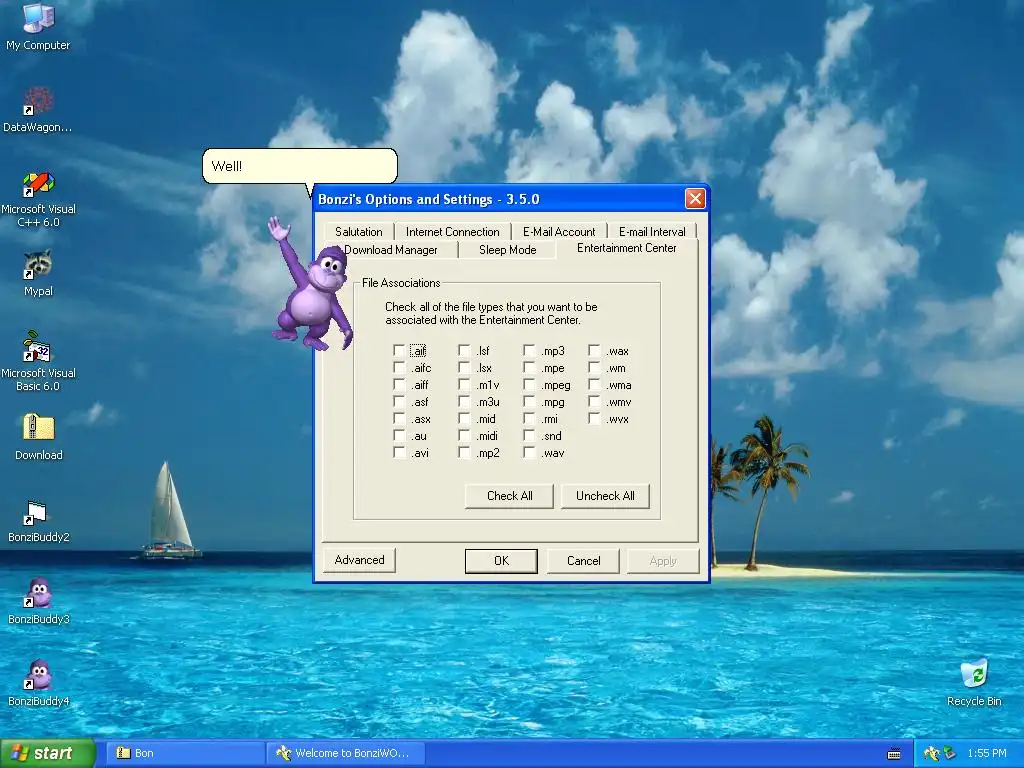
Task: Enable the .lsf checkbox
Action: click(x=464, y=351)
